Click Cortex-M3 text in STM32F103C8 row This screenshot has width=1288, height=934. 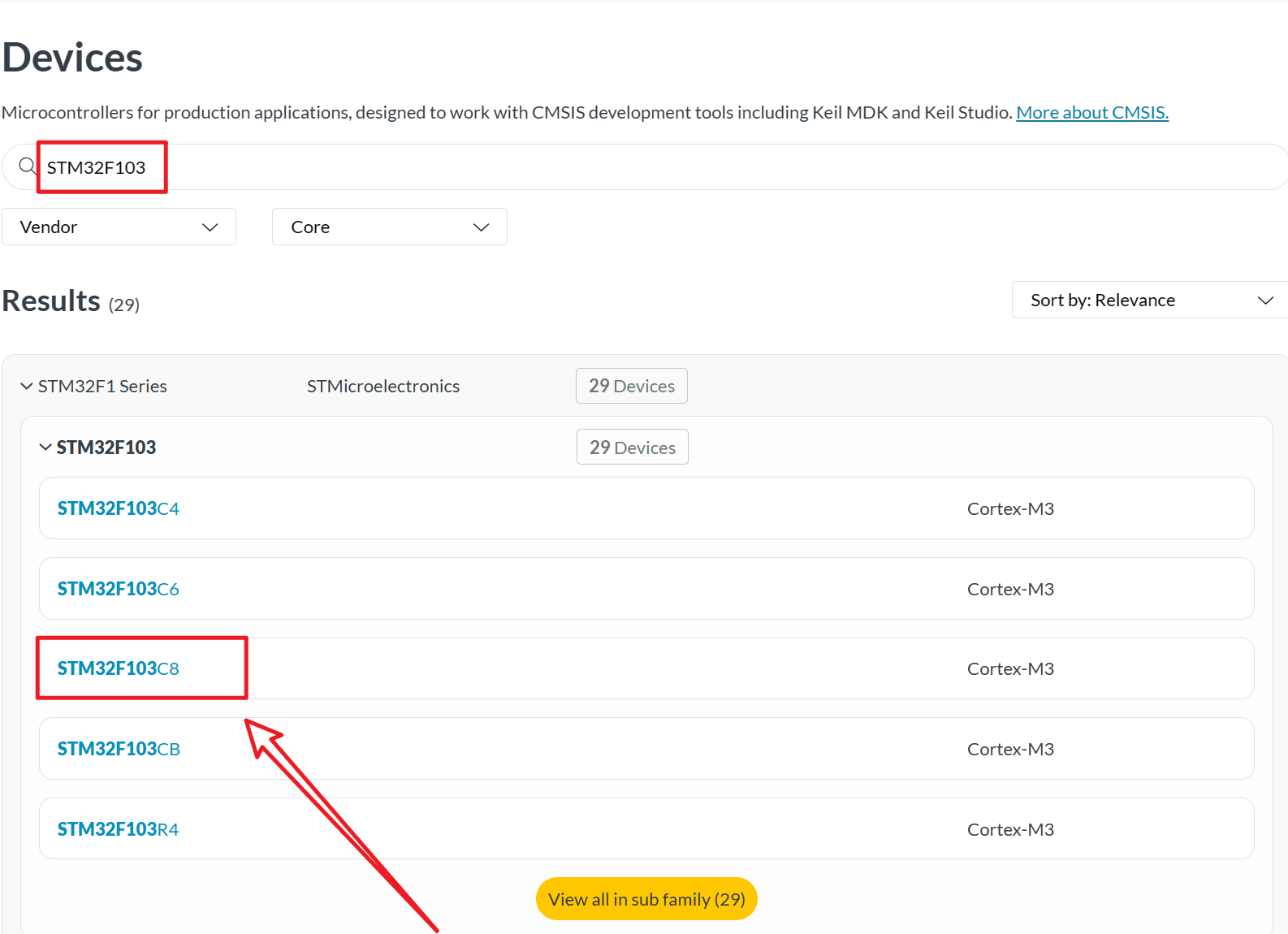1009,668
